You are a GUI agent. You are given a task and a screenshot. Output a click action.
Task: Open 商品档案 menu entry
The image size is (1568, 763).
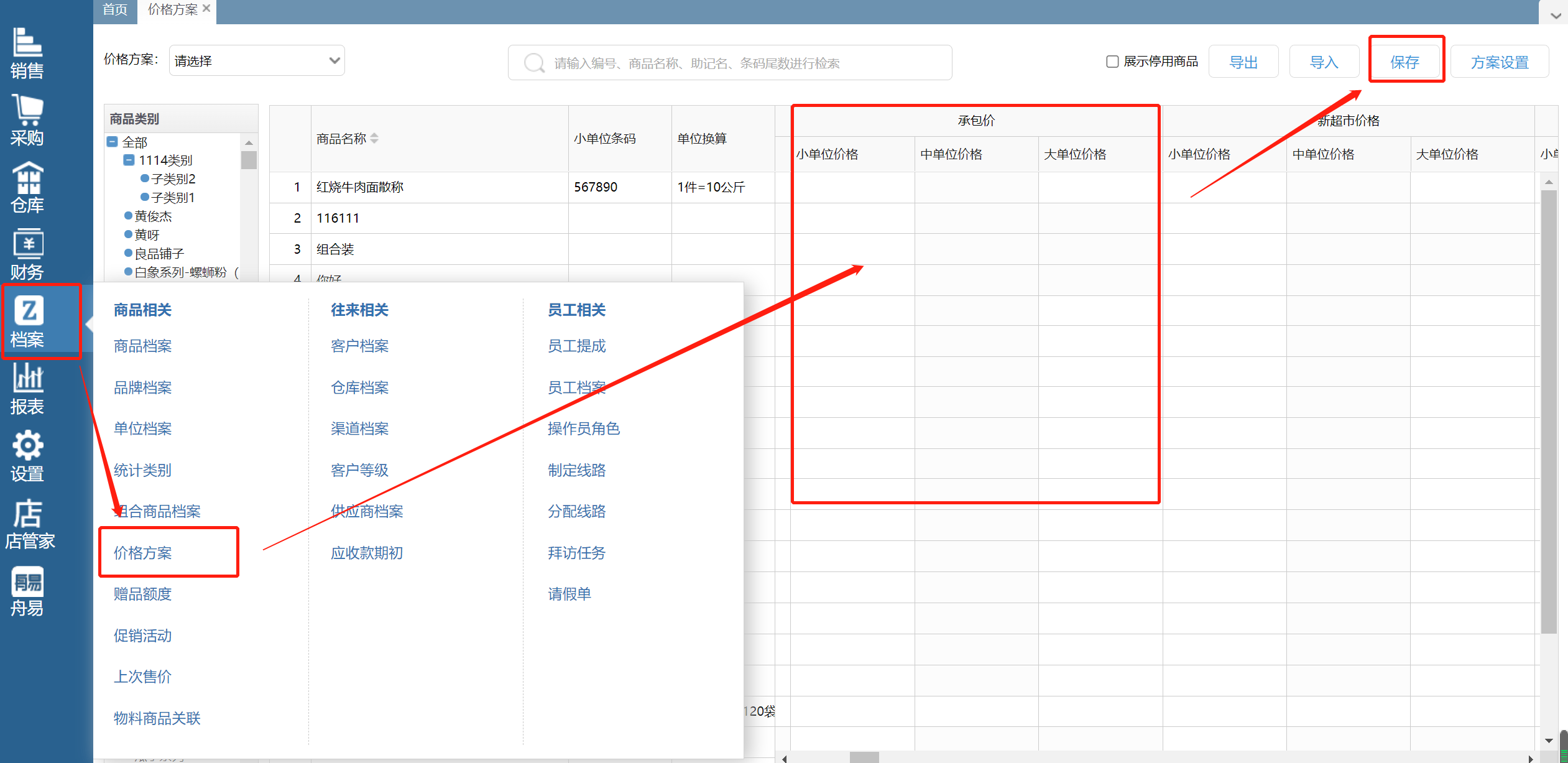(142, 346)
